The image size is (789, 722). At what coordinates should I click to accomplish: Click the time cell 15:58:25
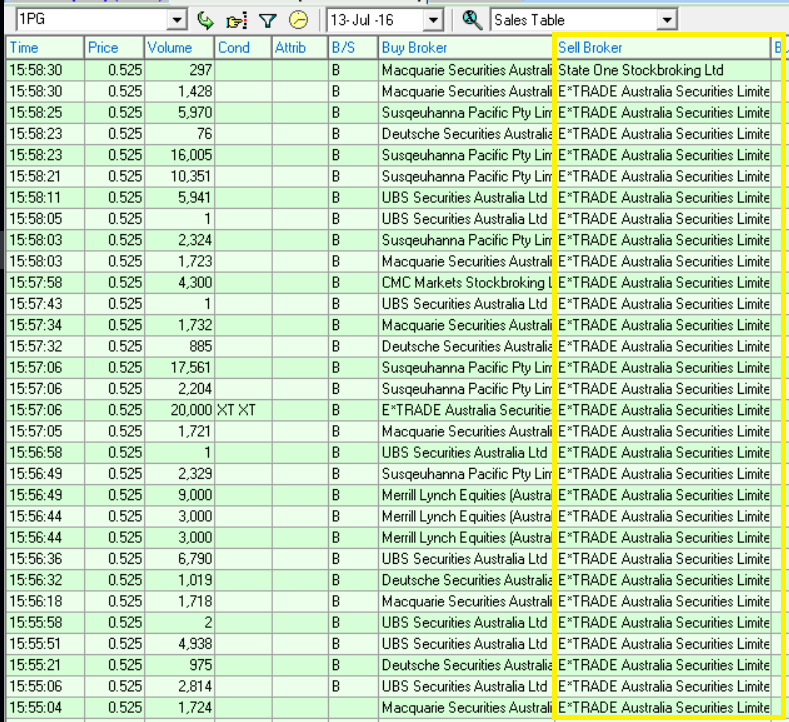pyautogui.click(x=44, y=113)
